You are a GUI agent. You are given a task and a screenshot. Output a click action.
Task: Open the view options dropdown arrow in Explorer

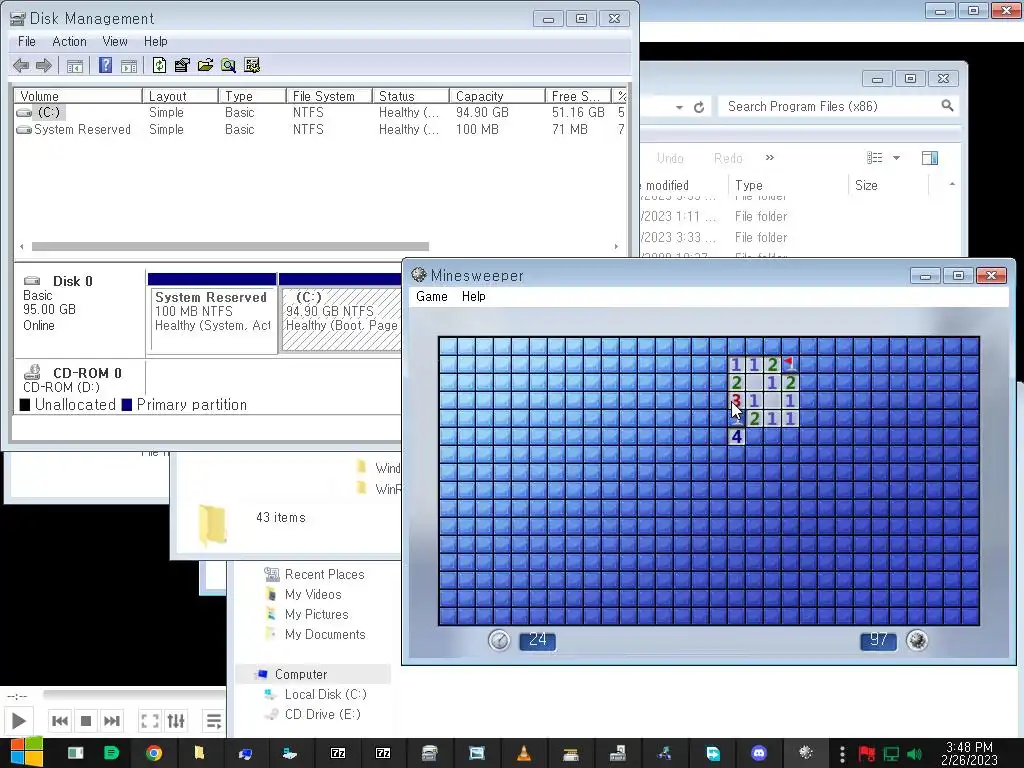click(897, 158)
